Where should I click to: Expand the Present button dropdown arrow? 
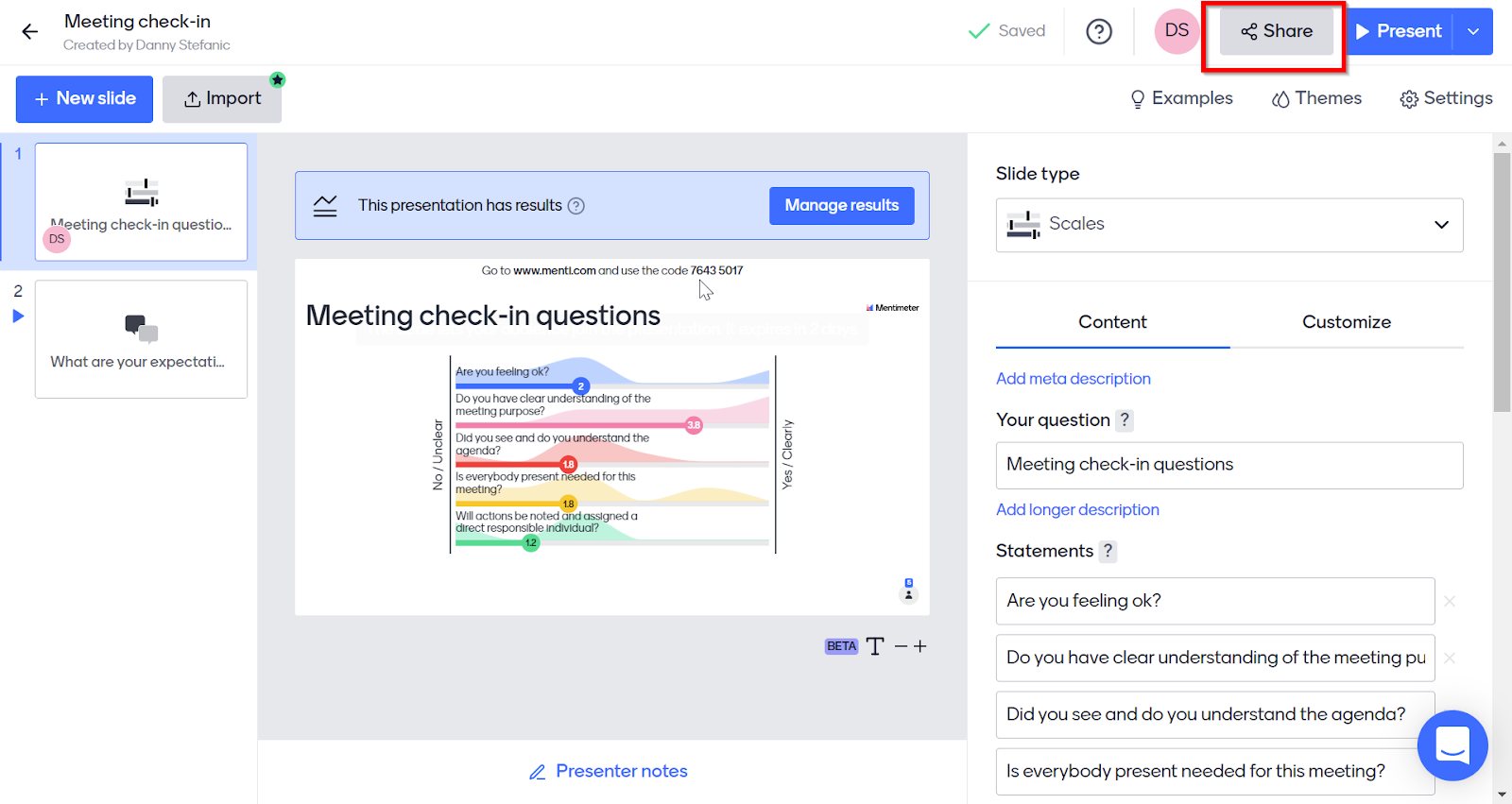click(x=1473, y=32)
